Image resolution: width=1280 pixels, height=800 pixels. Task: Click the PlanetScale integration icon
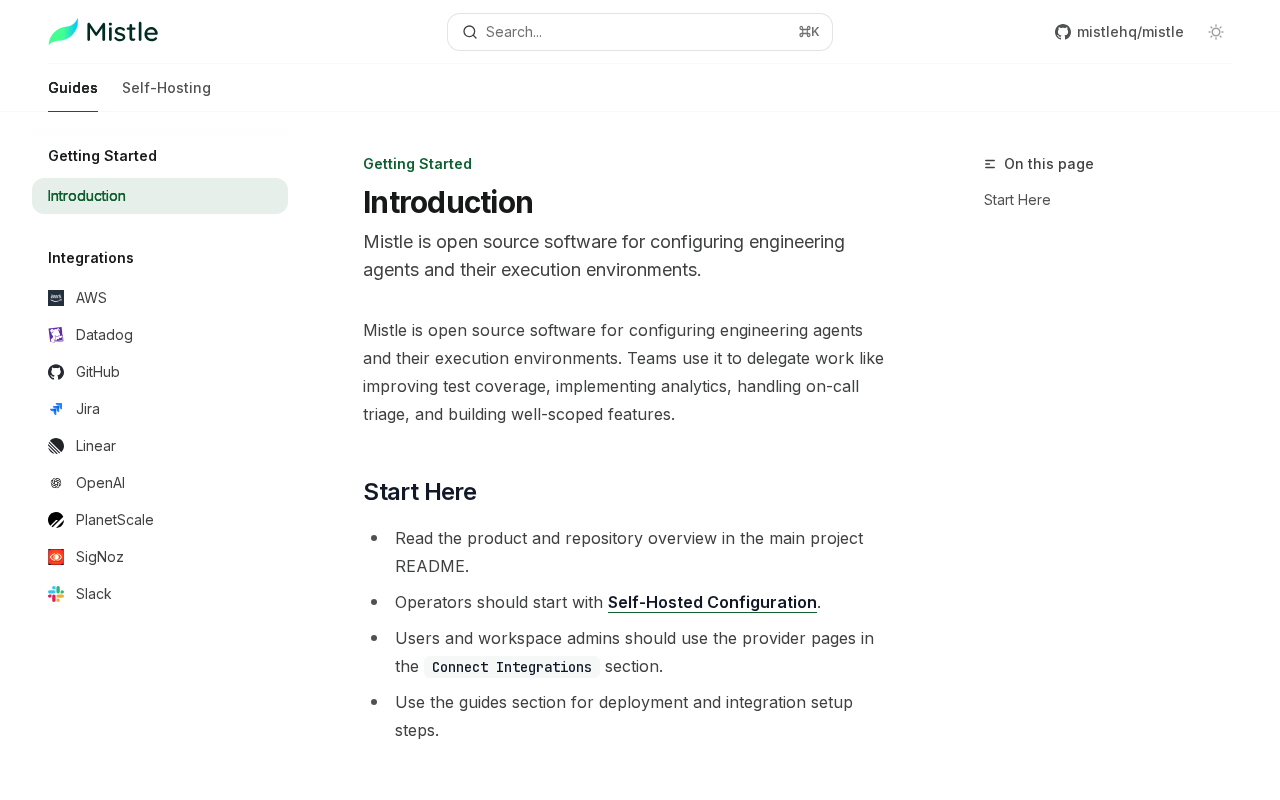tap(56, 520)
